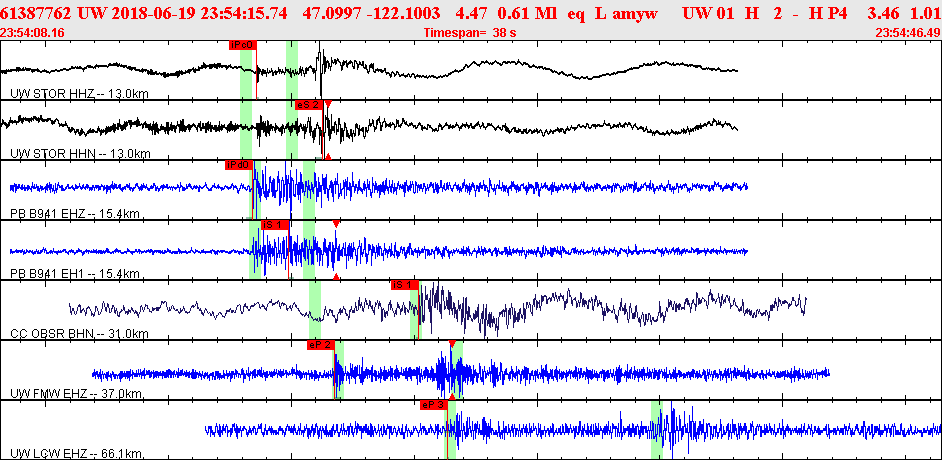
Task: Select the eS 2 pick flag on STOR HHN
Action: pyautogui.click(x=309, y=104)
